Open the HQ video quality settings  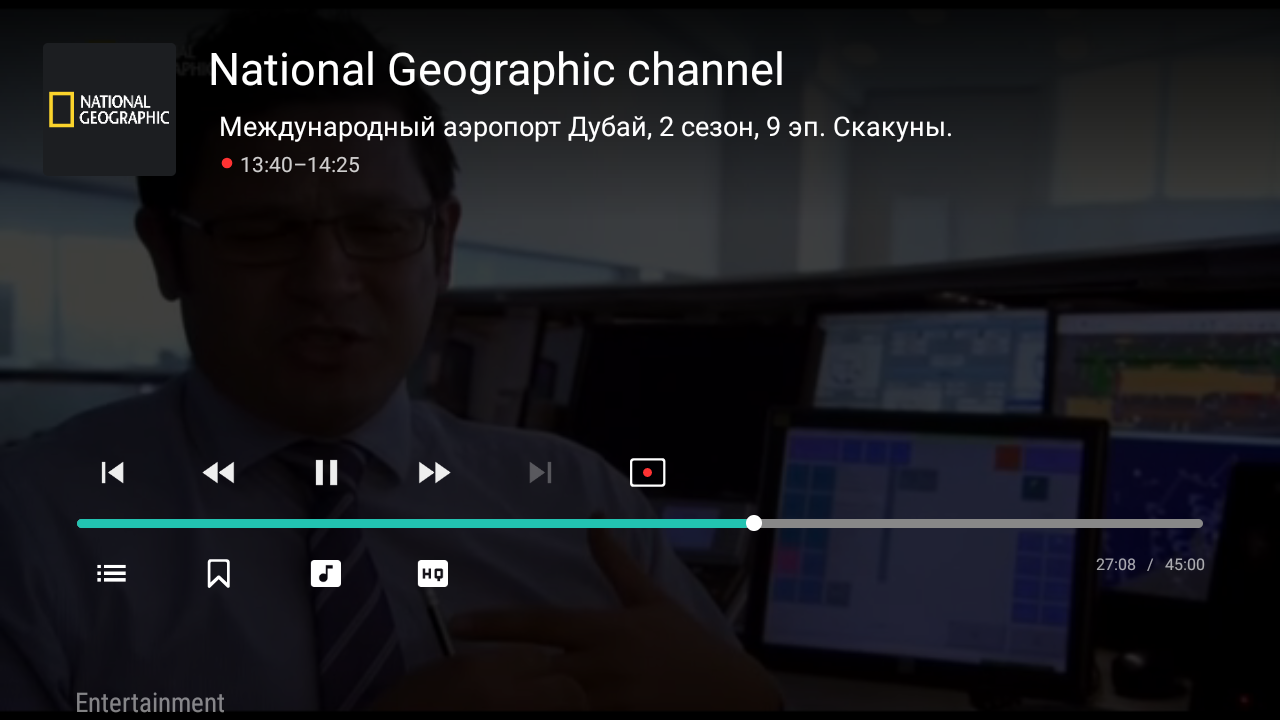[x=433, y=573]
